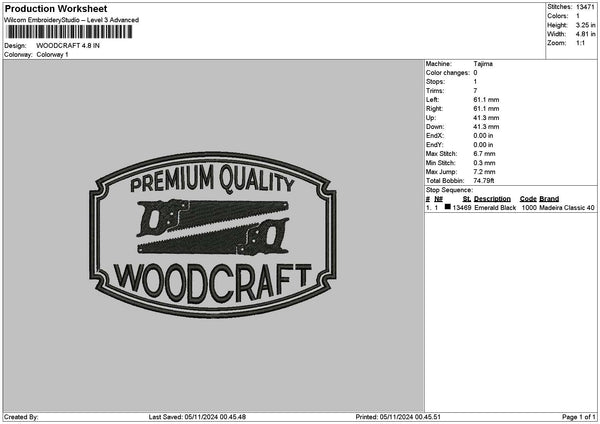Image resolution: width=600 pixels, height=424 pixels.
Task: Click the Min Stitch value 0.3 mm
Action: [x=484, y=163]
